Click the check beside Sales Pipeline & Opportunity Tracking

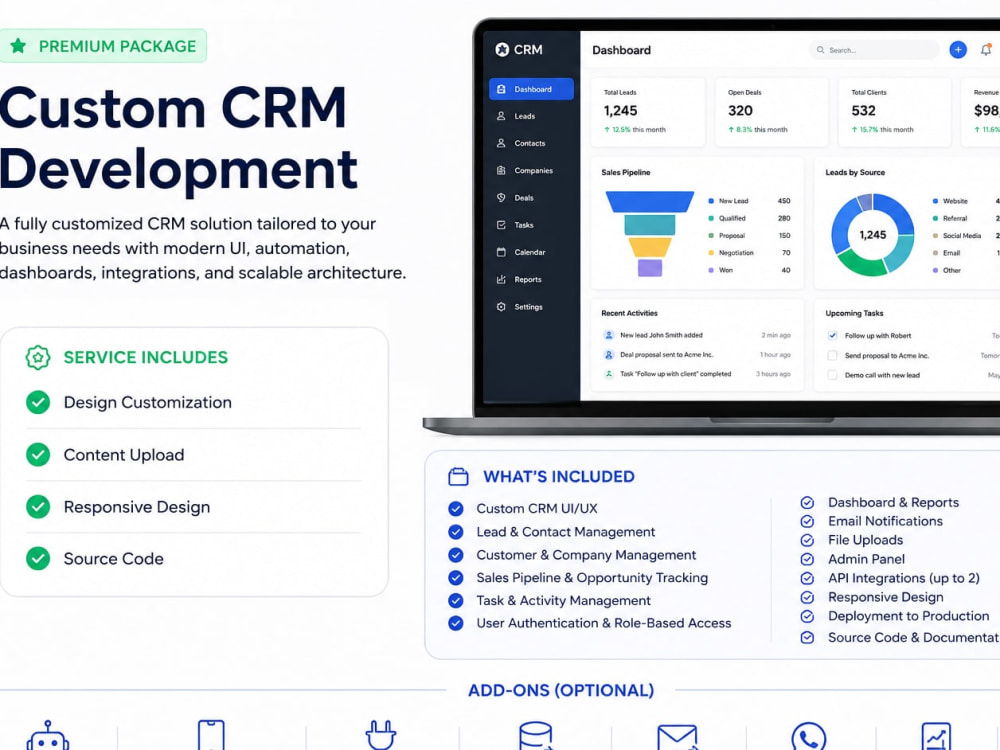point(455,578)
